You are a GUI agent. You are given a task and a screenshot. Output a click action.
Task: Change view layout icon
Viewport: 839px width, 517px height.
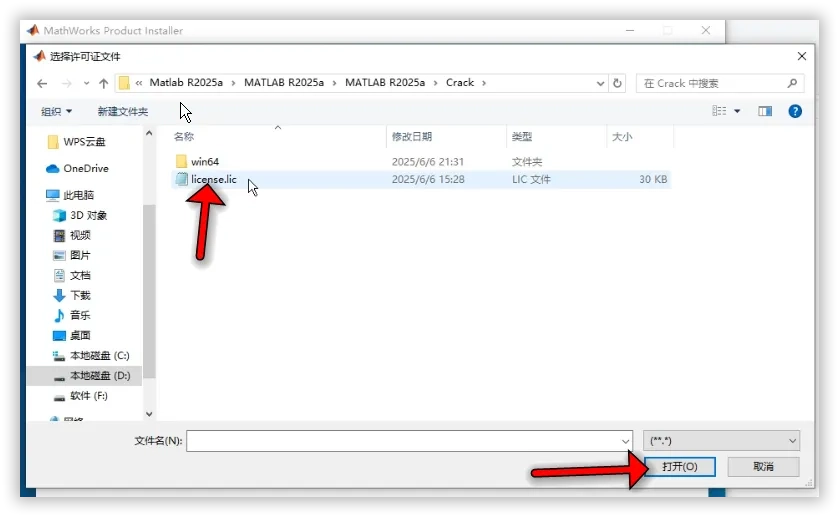click(x=719, y=111)
